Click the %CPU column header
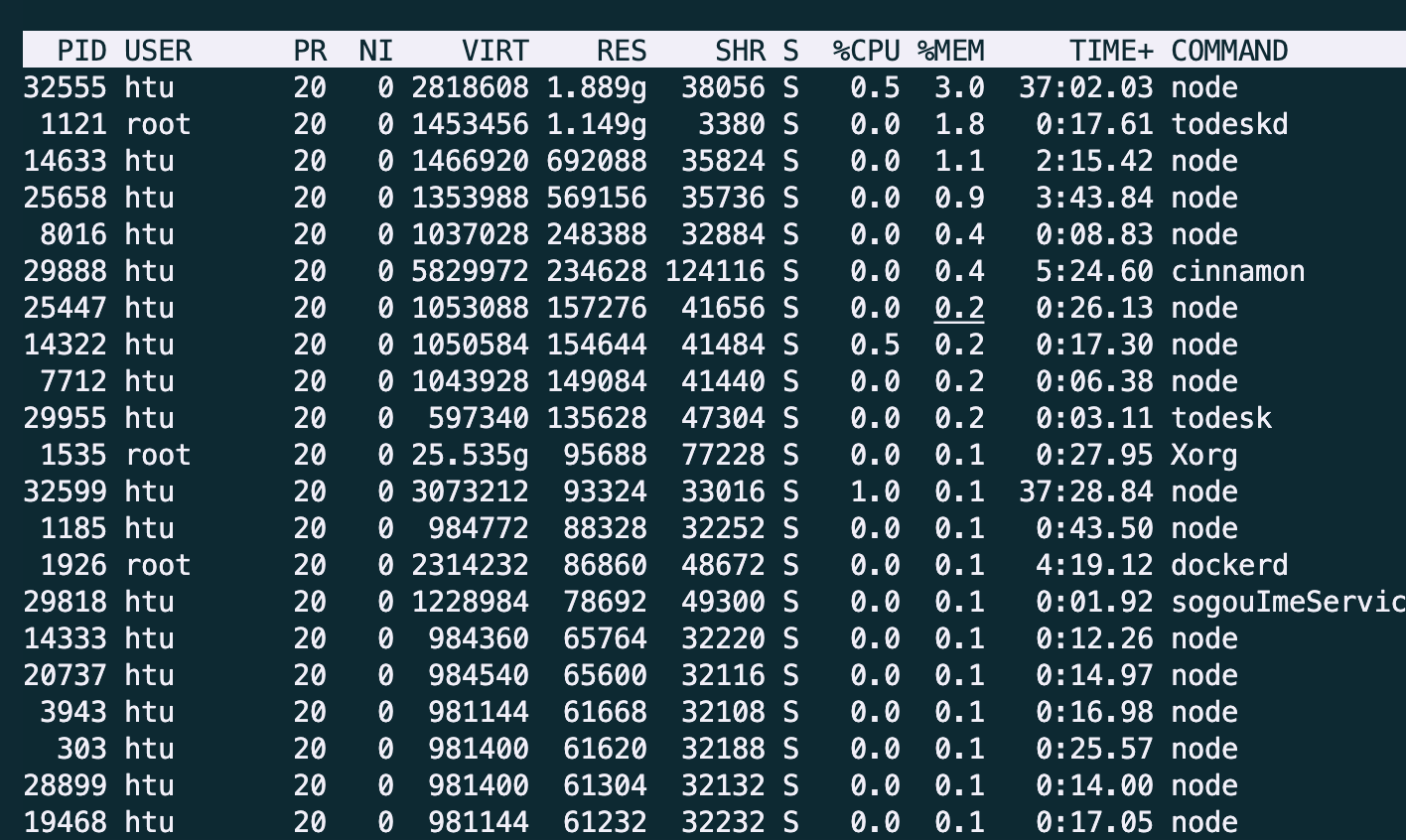Image resolution: width=1406 pixels, height=840 pixels. (x=867, y=51)
